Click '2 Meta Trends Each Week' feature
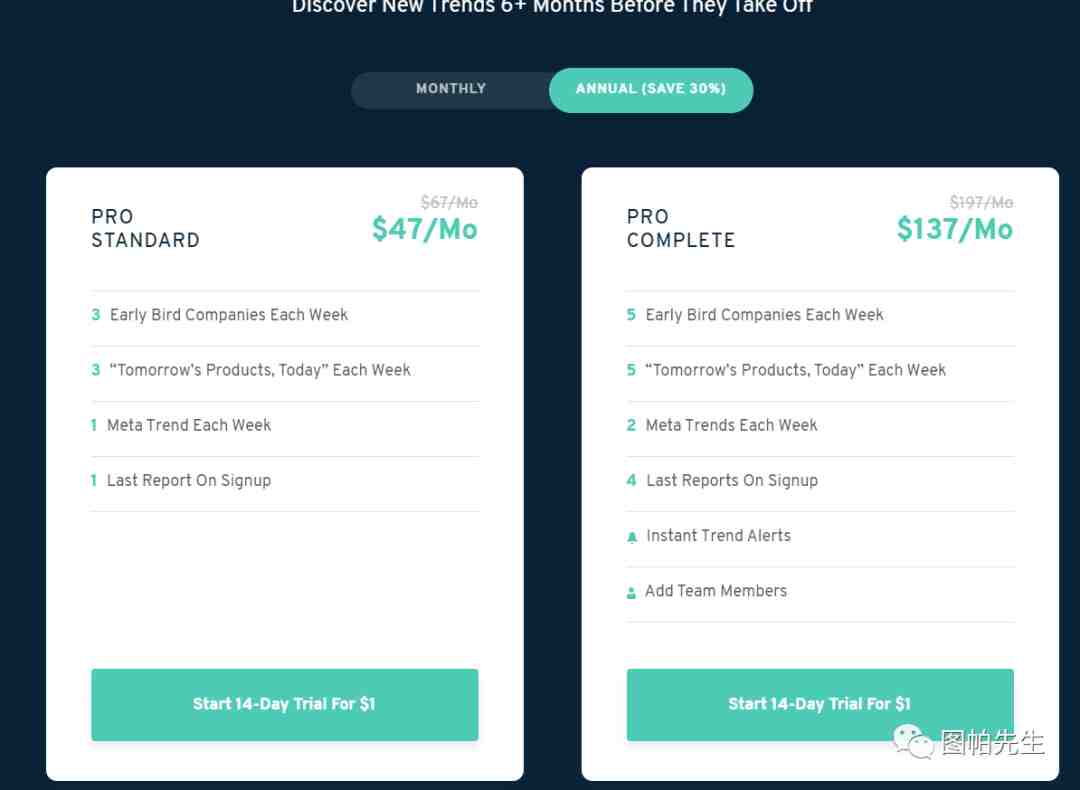Image resolution: width=1080 pixels, height=790 pixels. coord(722,425)
